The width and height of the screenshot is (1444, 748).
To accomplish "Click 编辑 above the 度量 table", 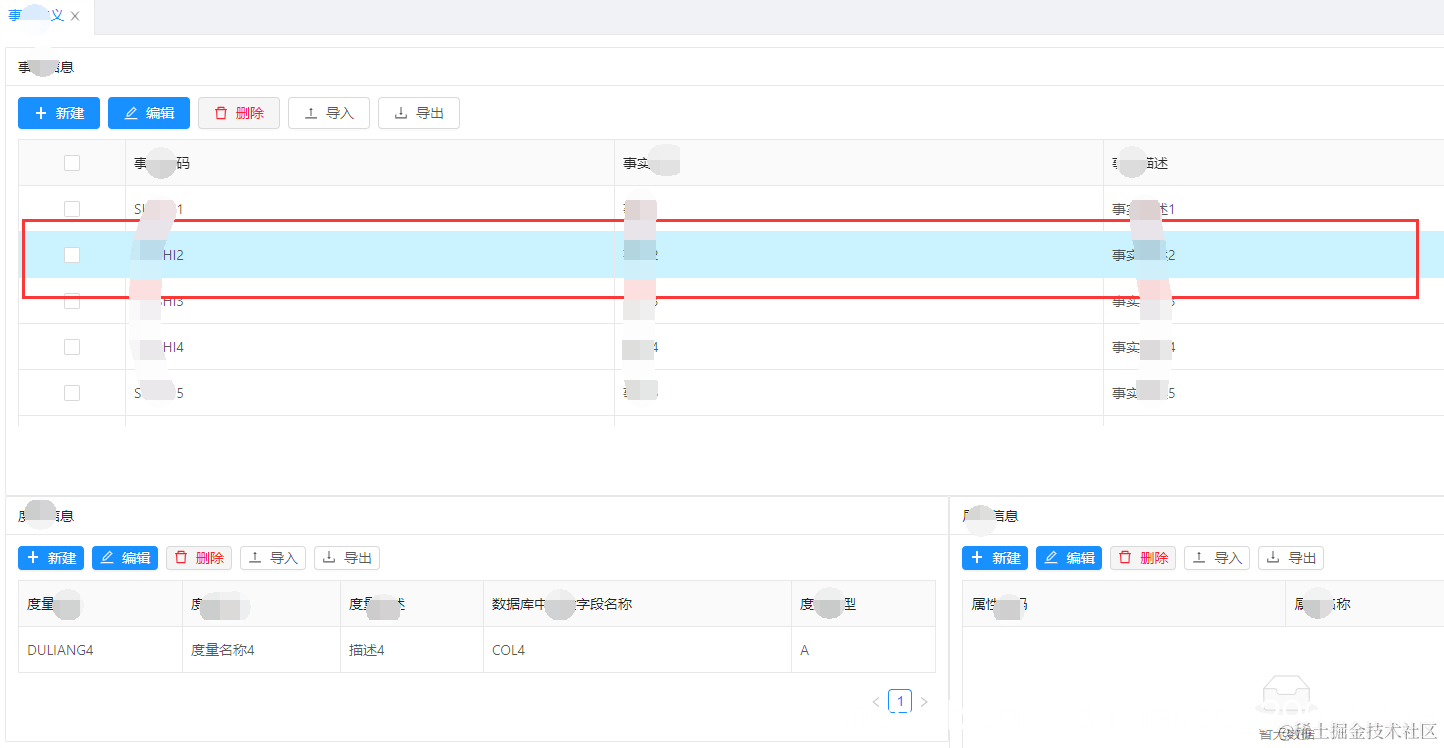I will click(125, 558).
